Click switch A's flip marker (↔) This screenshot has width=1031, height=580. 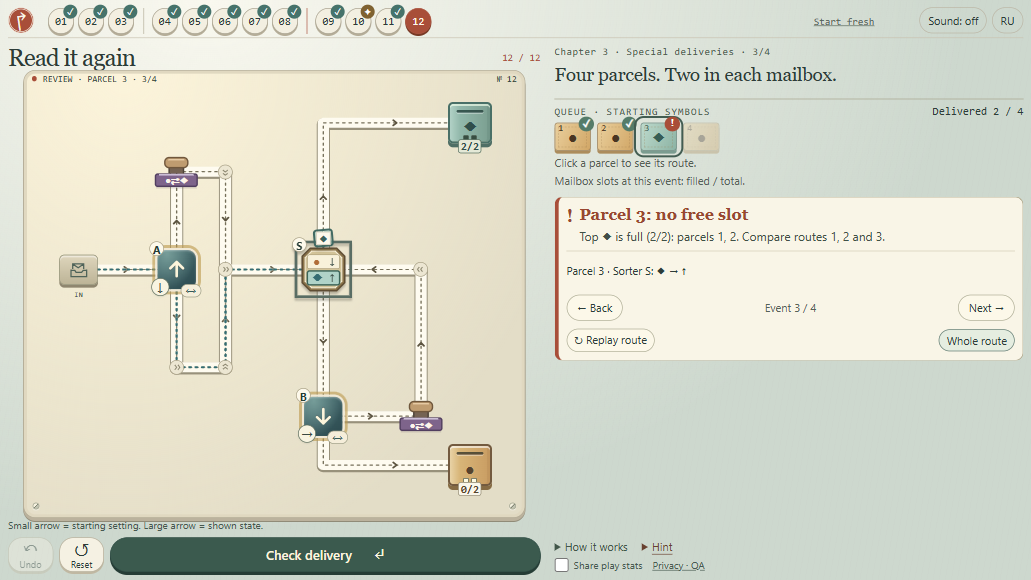point(190,291)
